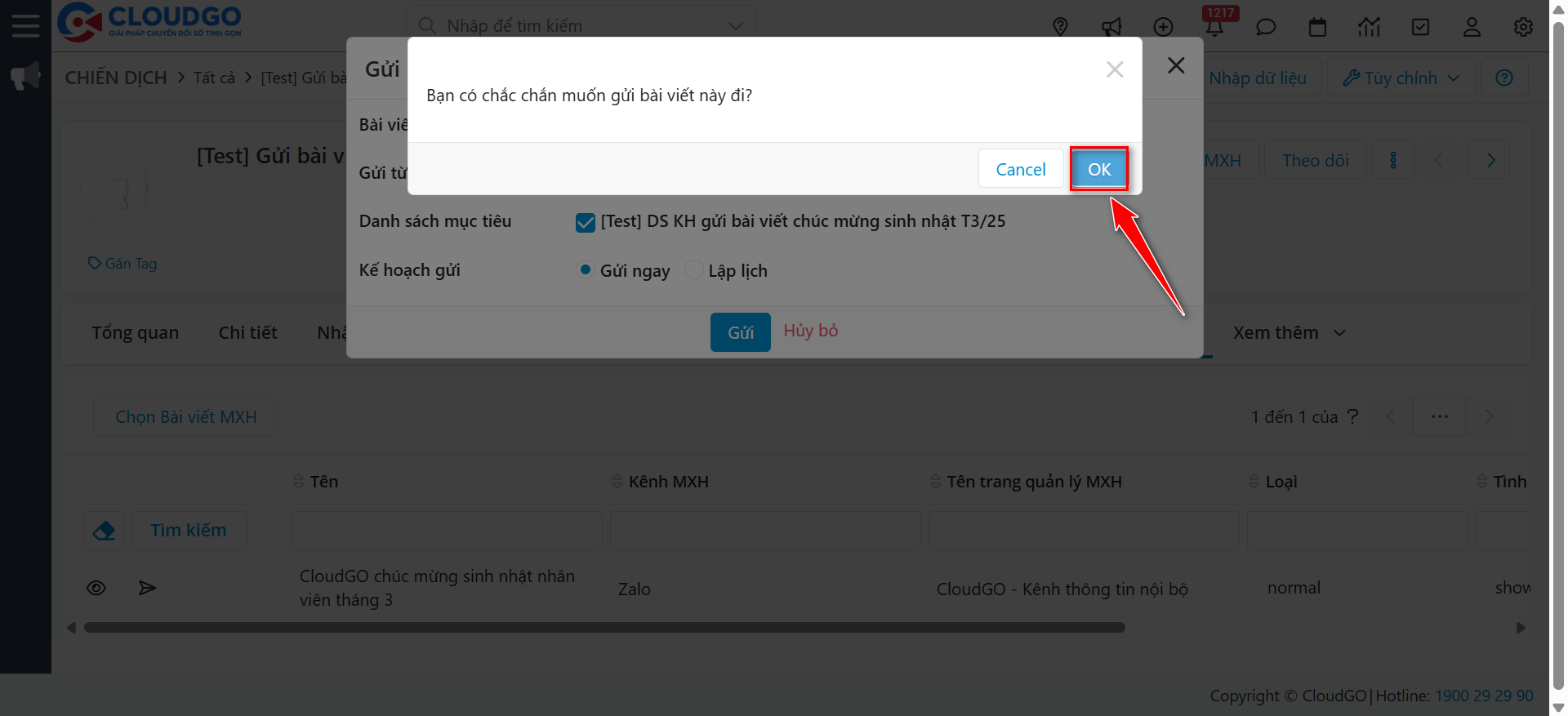1568x716 pixels.
Task: Click the list previous page arrow
Action: click(1390, 417)
